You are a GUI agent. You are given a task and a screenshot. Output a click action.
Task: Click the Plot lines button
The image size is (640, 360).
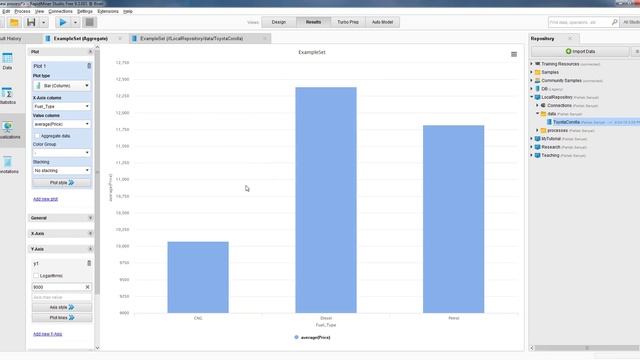62,318
